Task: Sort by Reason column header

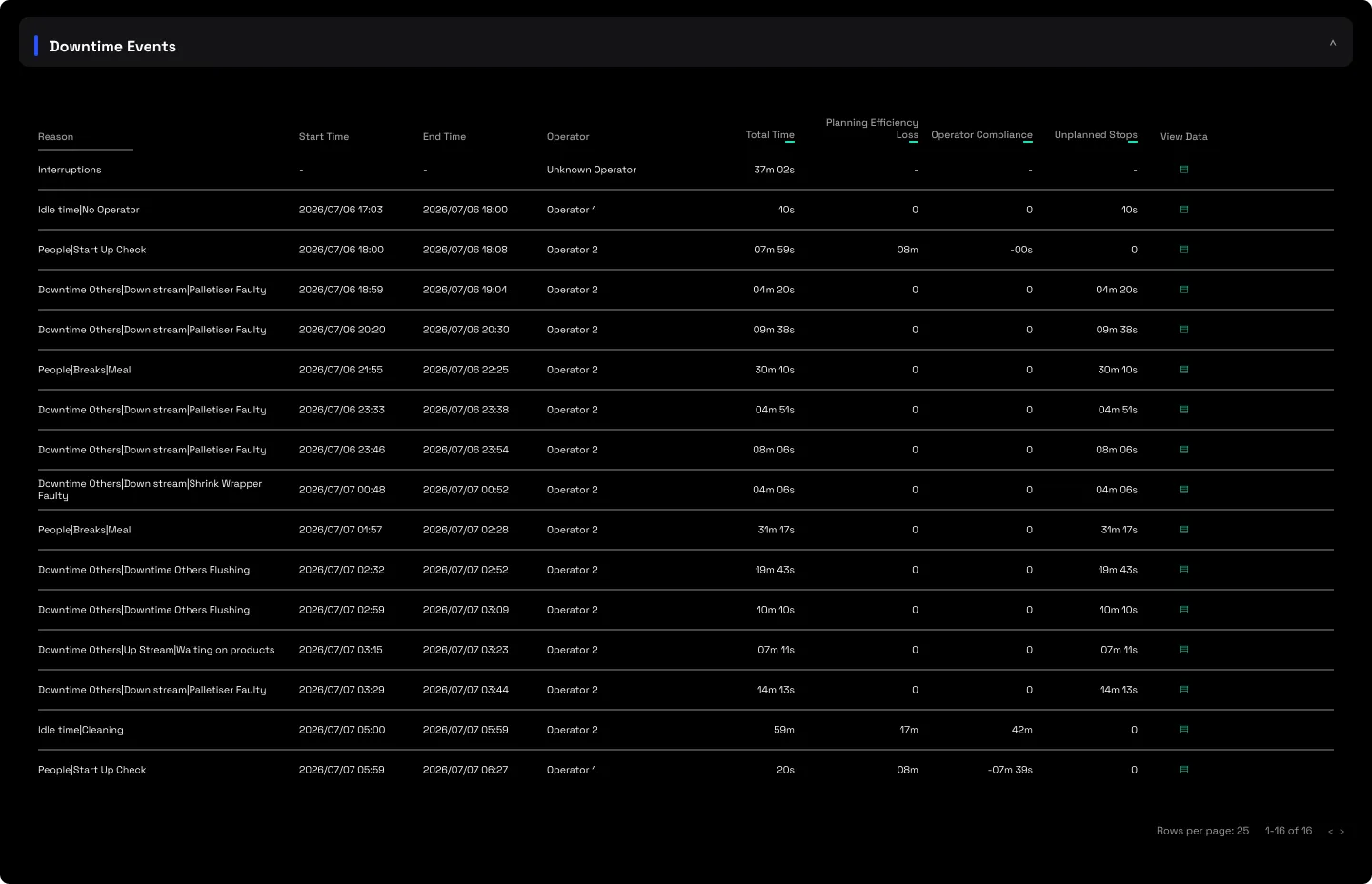Action: click(x=55, y=137)
